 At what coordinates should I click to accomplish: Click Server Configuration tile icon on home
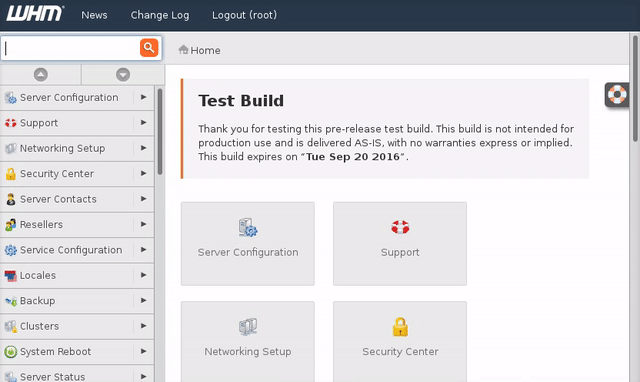point(248,228)
